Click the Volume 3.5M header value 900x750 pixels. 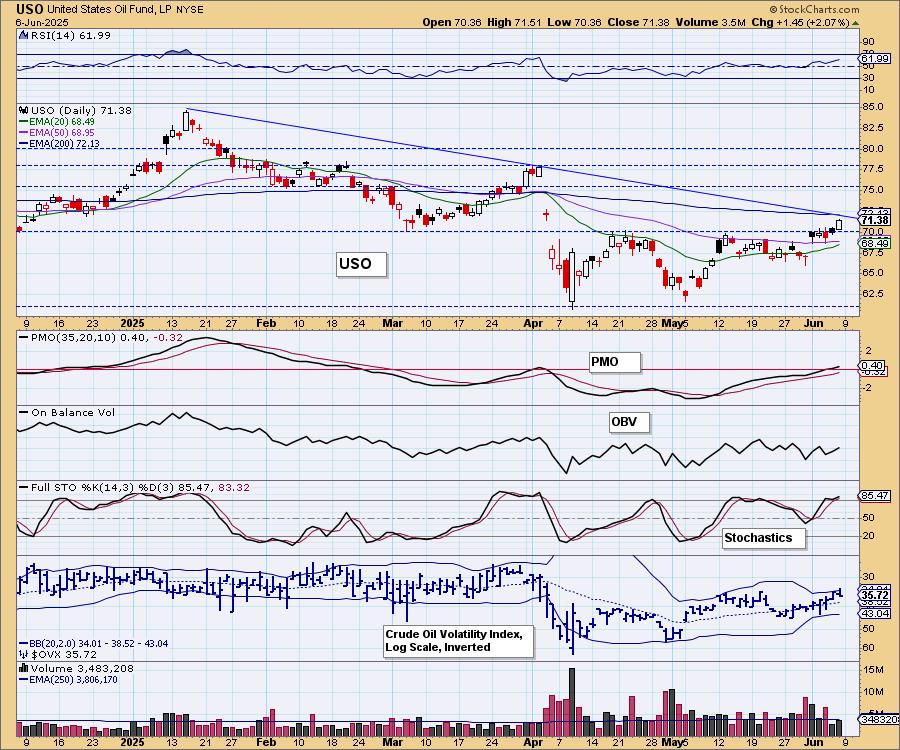(710, 22)
